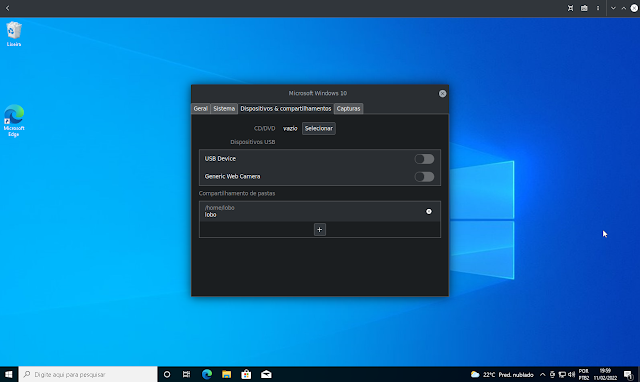Image resolution: width=640 pixels, height=382 pixels.
Task: Switch to the Sistema tab
Action: (224, 109)
